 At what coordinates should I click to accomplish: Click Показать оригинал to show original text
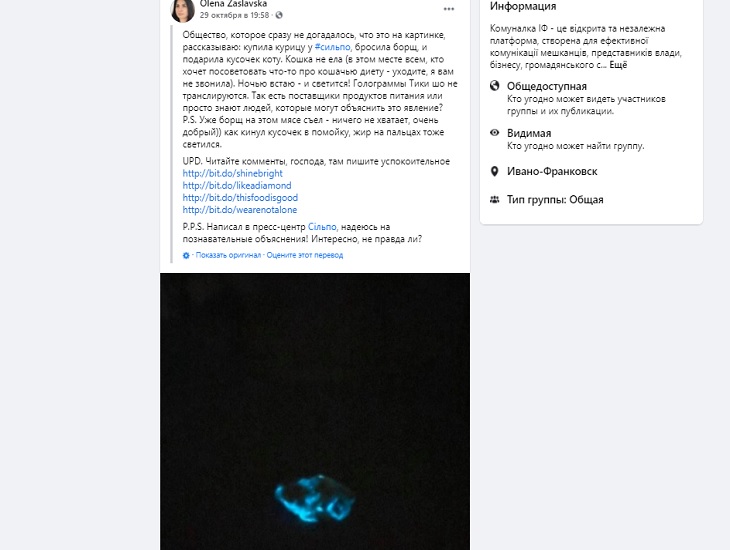(228, 255)
